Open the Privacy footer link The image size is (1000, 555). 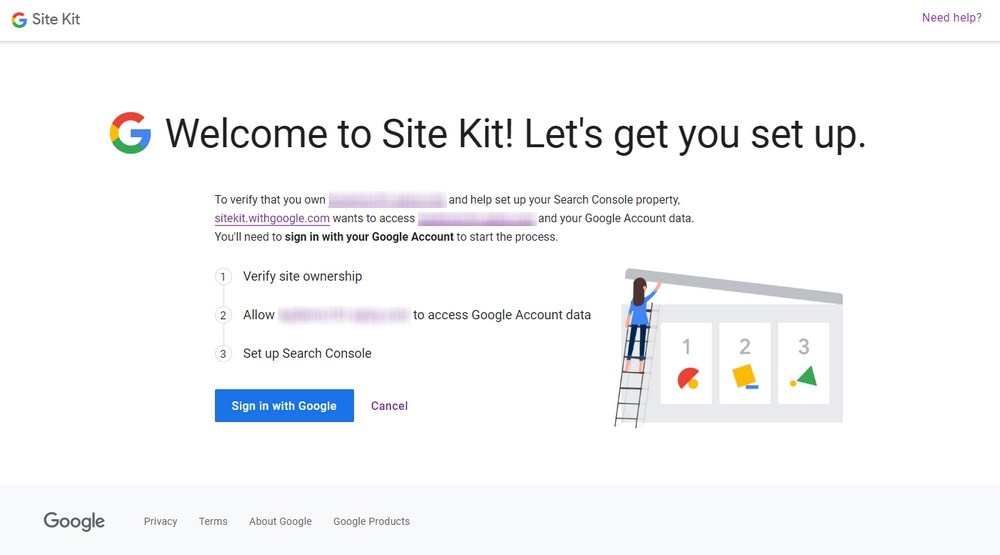coord(161,521)
